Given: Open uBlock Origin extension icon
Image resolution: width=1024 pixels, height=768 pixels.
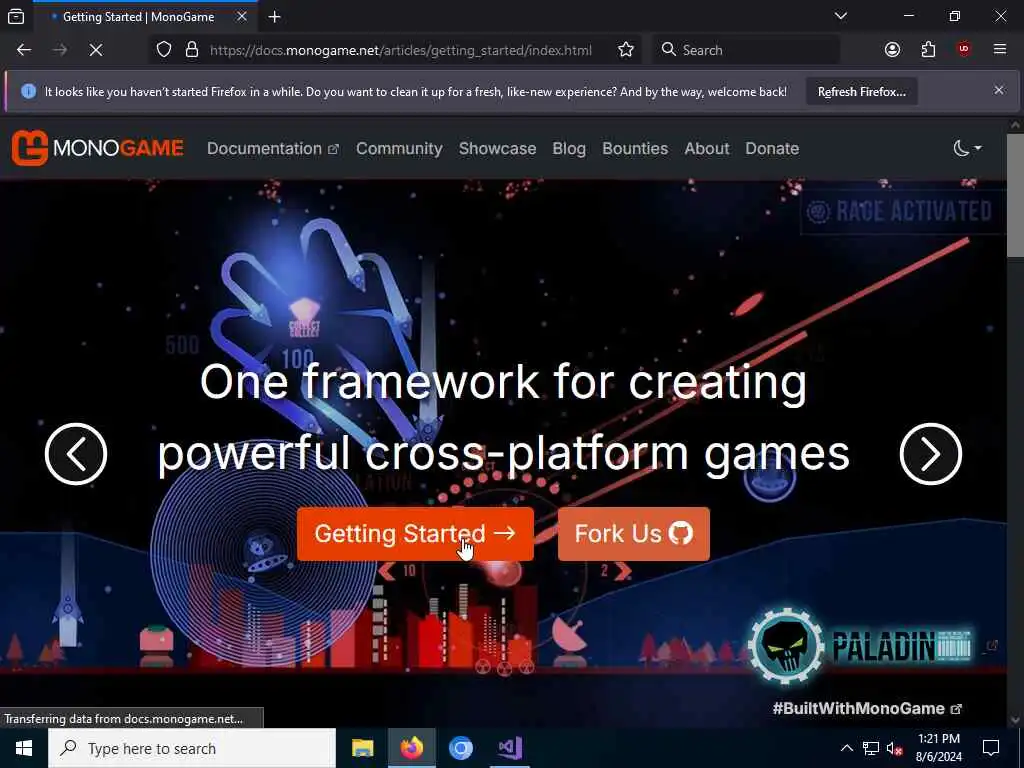Looking at the screenshot, I should click(x=964, y=50).
